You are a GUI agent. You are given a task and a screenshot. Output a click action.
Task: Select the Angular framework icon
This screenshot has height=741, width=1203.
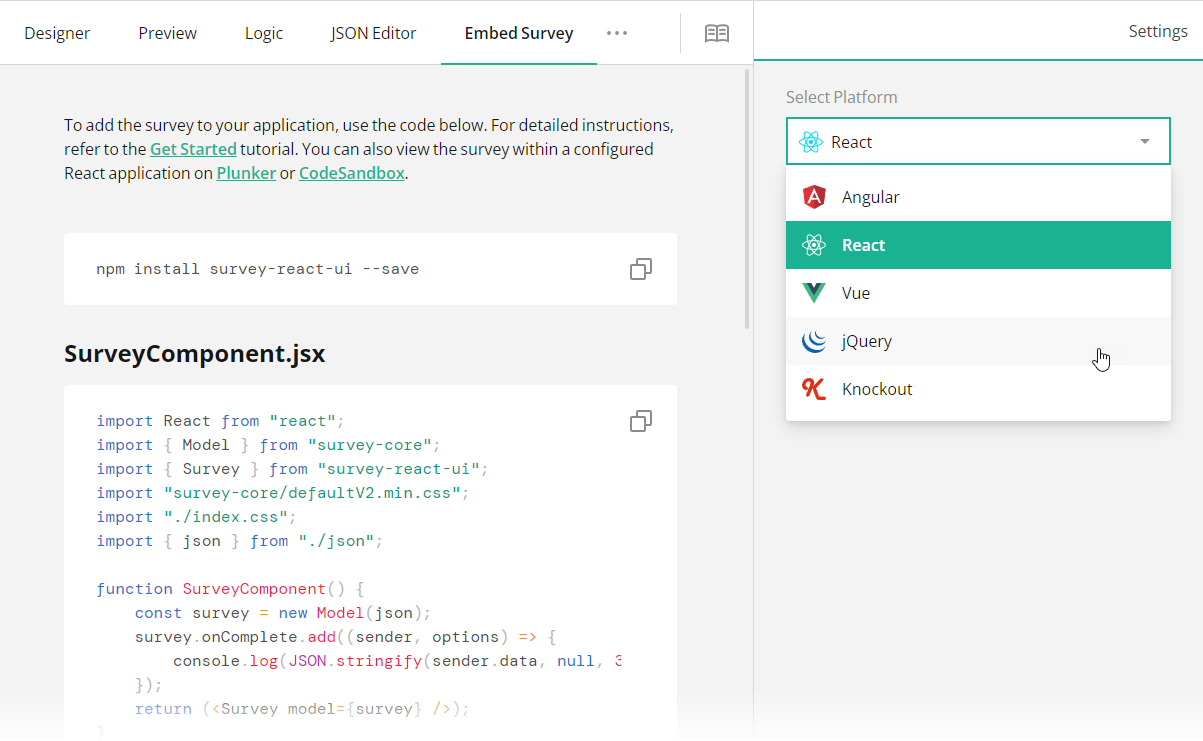coord(814,196)
